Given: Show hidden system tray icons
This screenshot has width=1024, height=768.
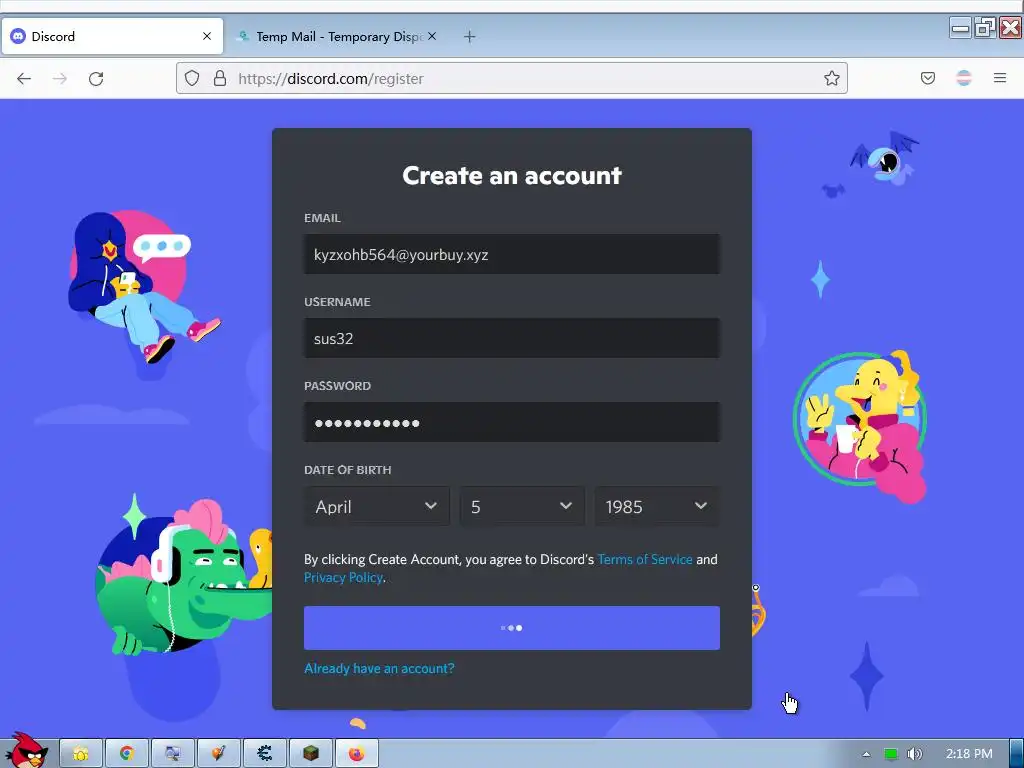Looking at the screenshot, I should [x=867, y=754].
